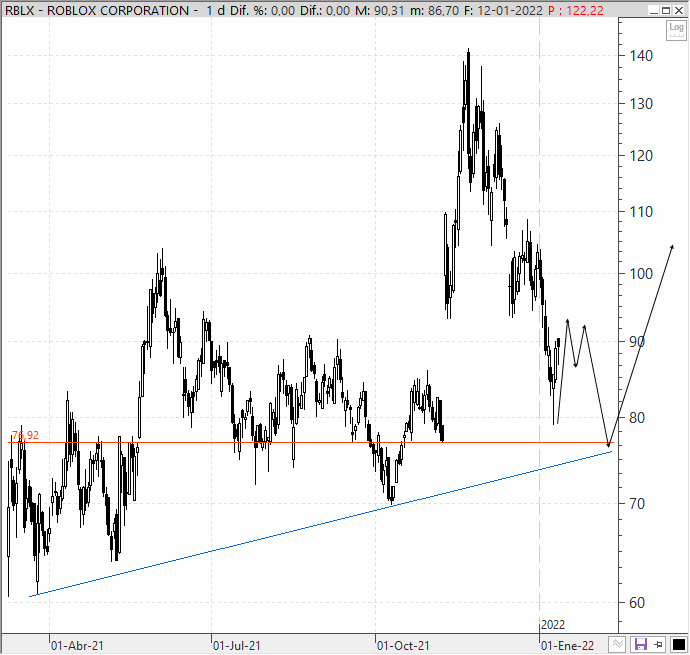Click the 01-Ene-22 date label
This screenshot has height=655, width=690.
point(567,646)
